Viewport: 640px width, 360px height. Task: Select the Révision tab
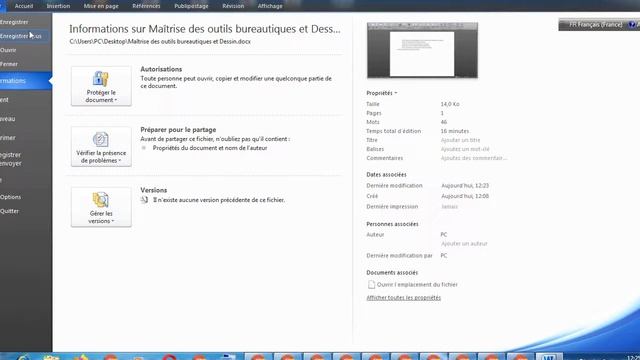click(x=233, y=6)
